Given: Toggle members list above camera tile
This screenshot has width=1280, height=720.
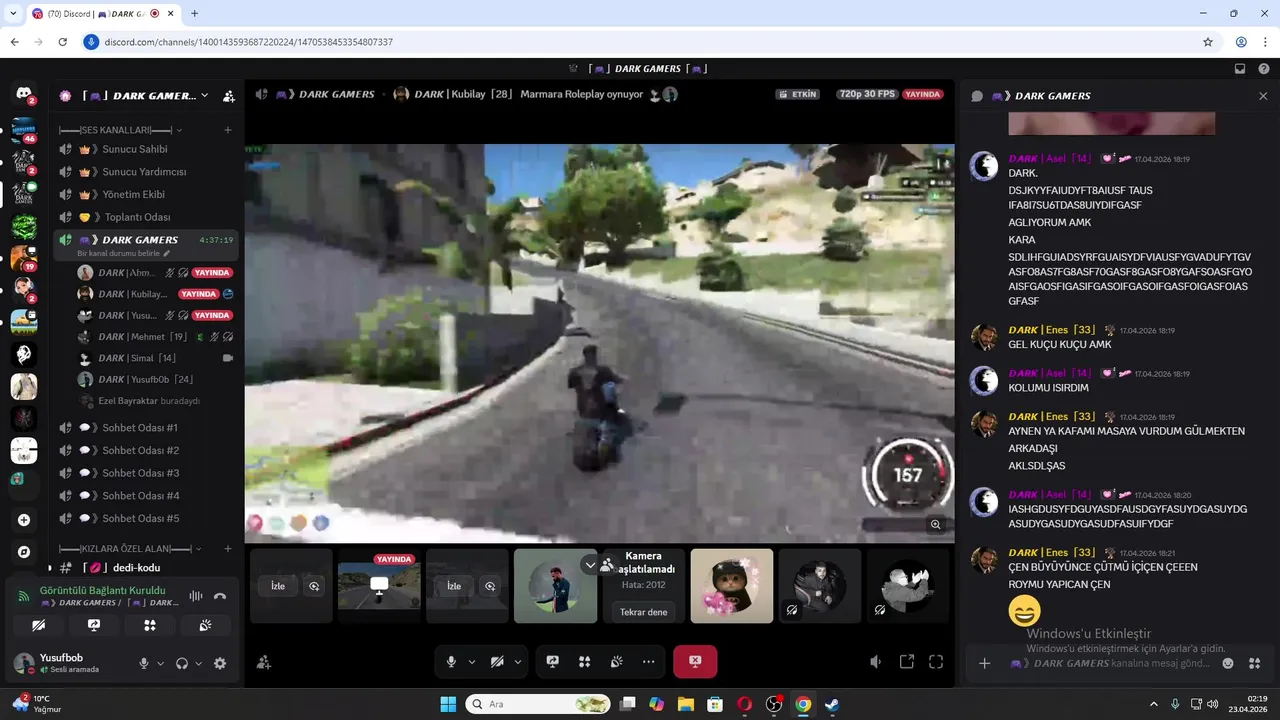Looking at the screenshot, I should click(607, 565).
